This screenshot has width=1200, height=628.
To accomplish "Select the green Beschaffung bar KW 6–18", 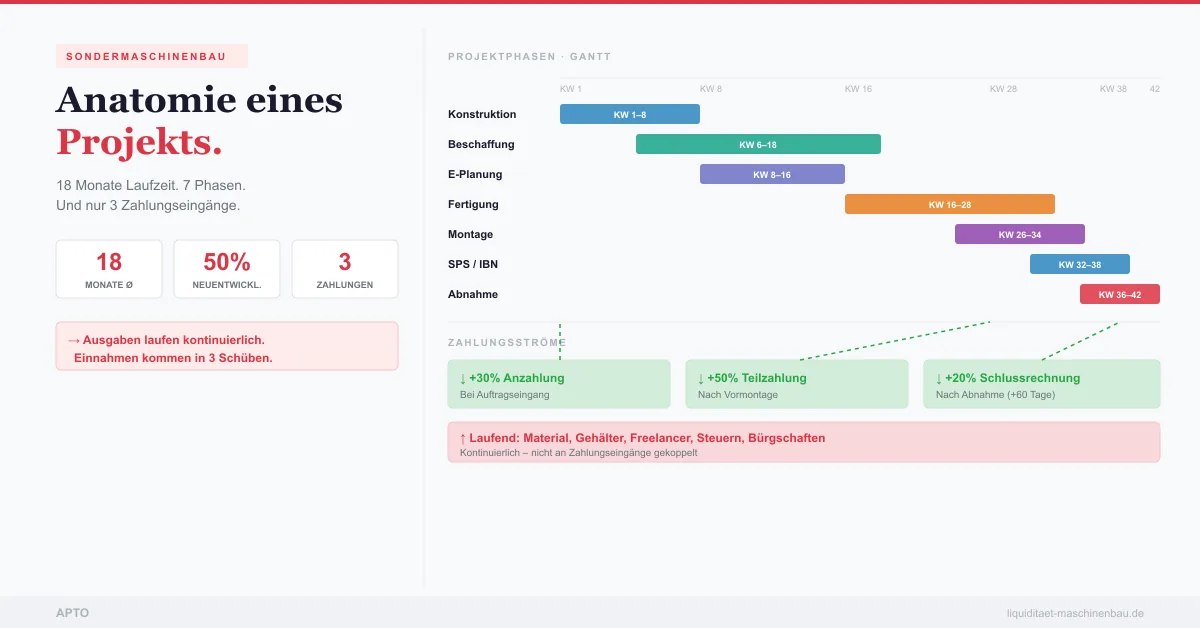I will [758, 144].
